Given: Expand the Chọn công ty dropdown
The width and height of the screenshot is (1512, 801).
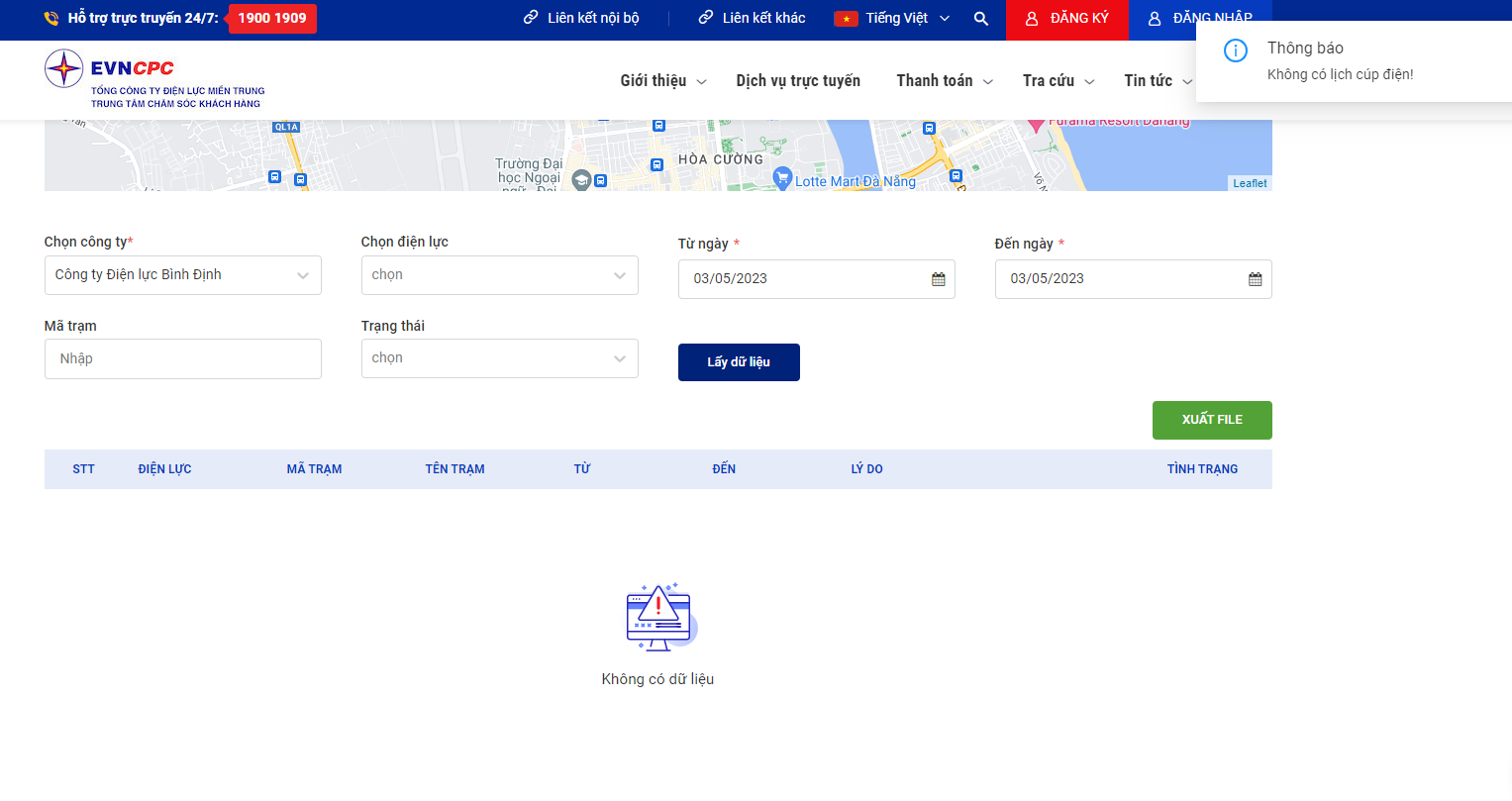Looking at the screenshot, I should coord(183,275).
